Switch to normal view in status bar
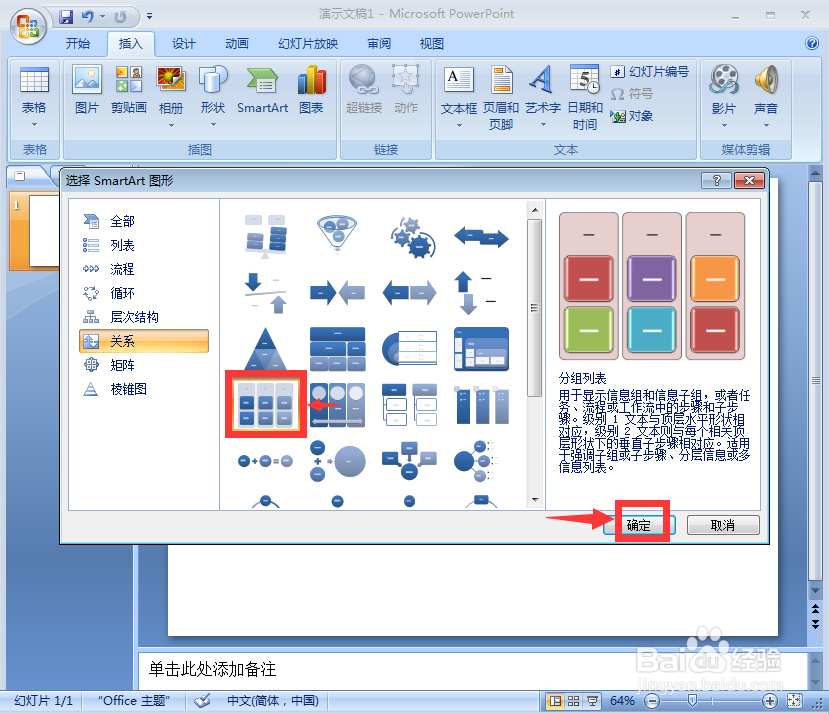Screen dimensions: 829x714 (x=555, y=701)
